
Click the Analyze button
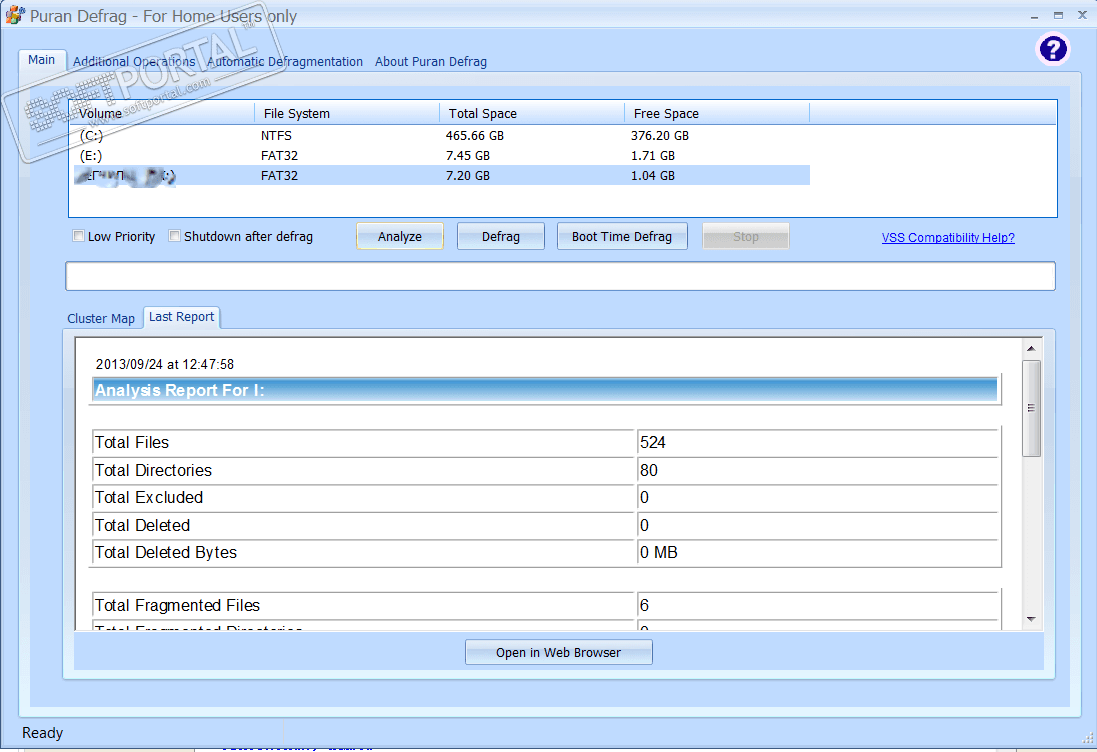[x=399, y=236]
